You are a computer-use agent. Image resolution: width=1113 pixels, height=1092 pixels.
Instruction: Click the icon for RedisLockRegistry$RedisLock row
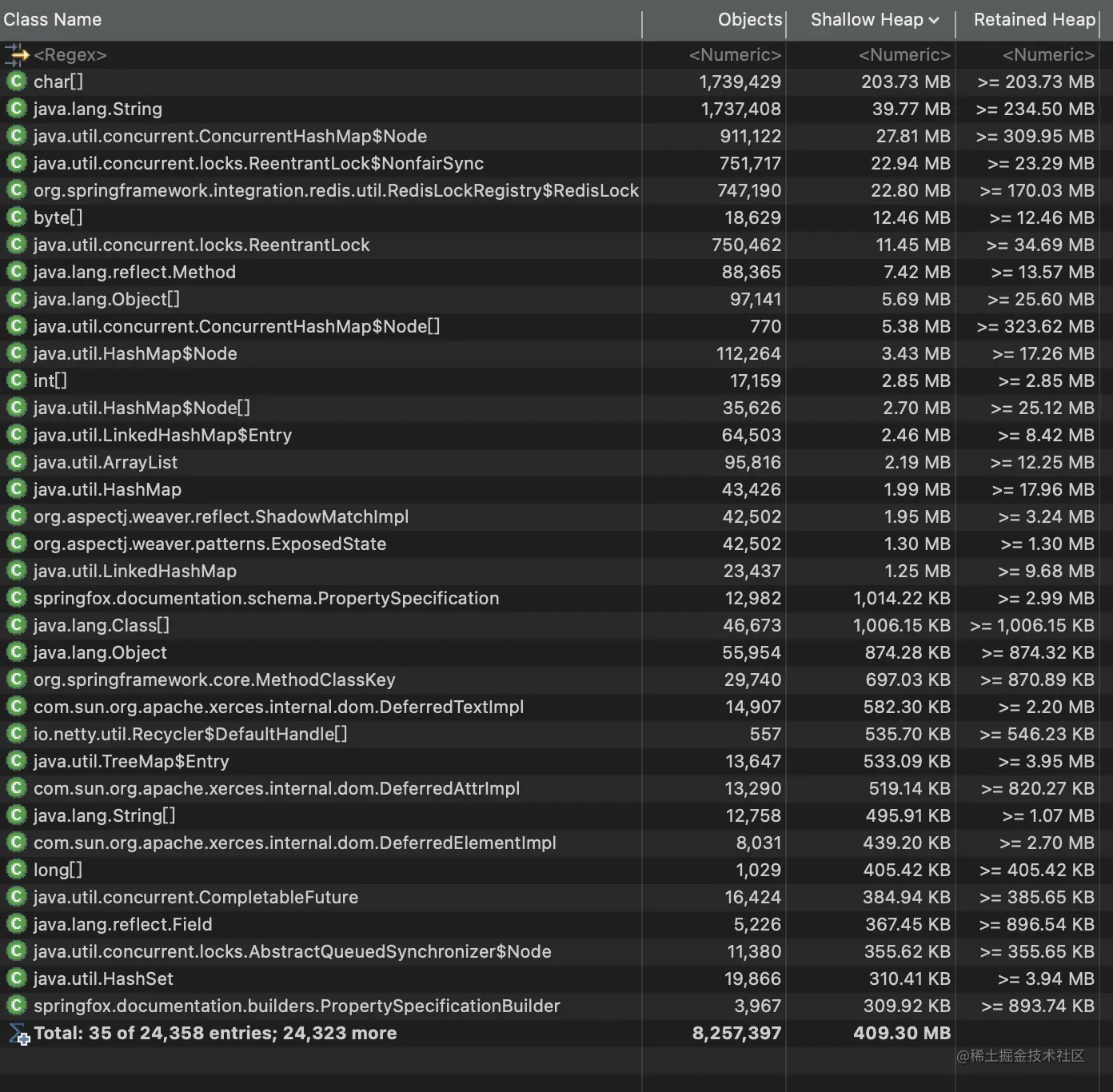tap(16, 190)
